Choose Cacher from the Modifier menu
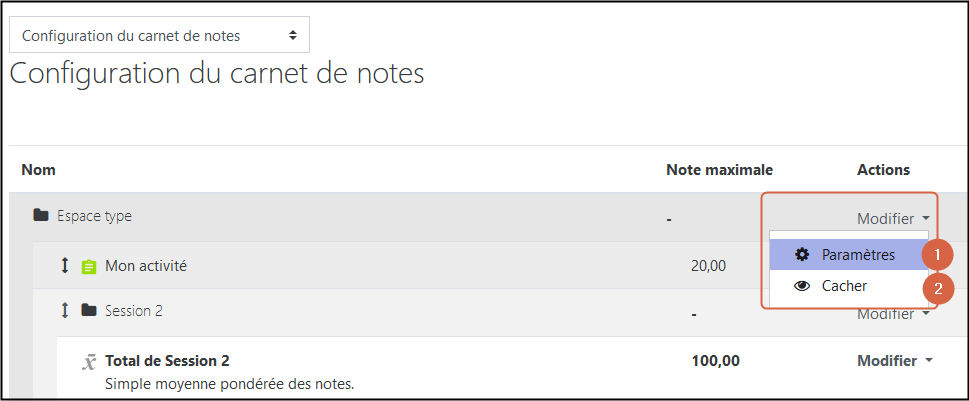Viewport: 969px width, 401px height. click(x=844, y=286)
